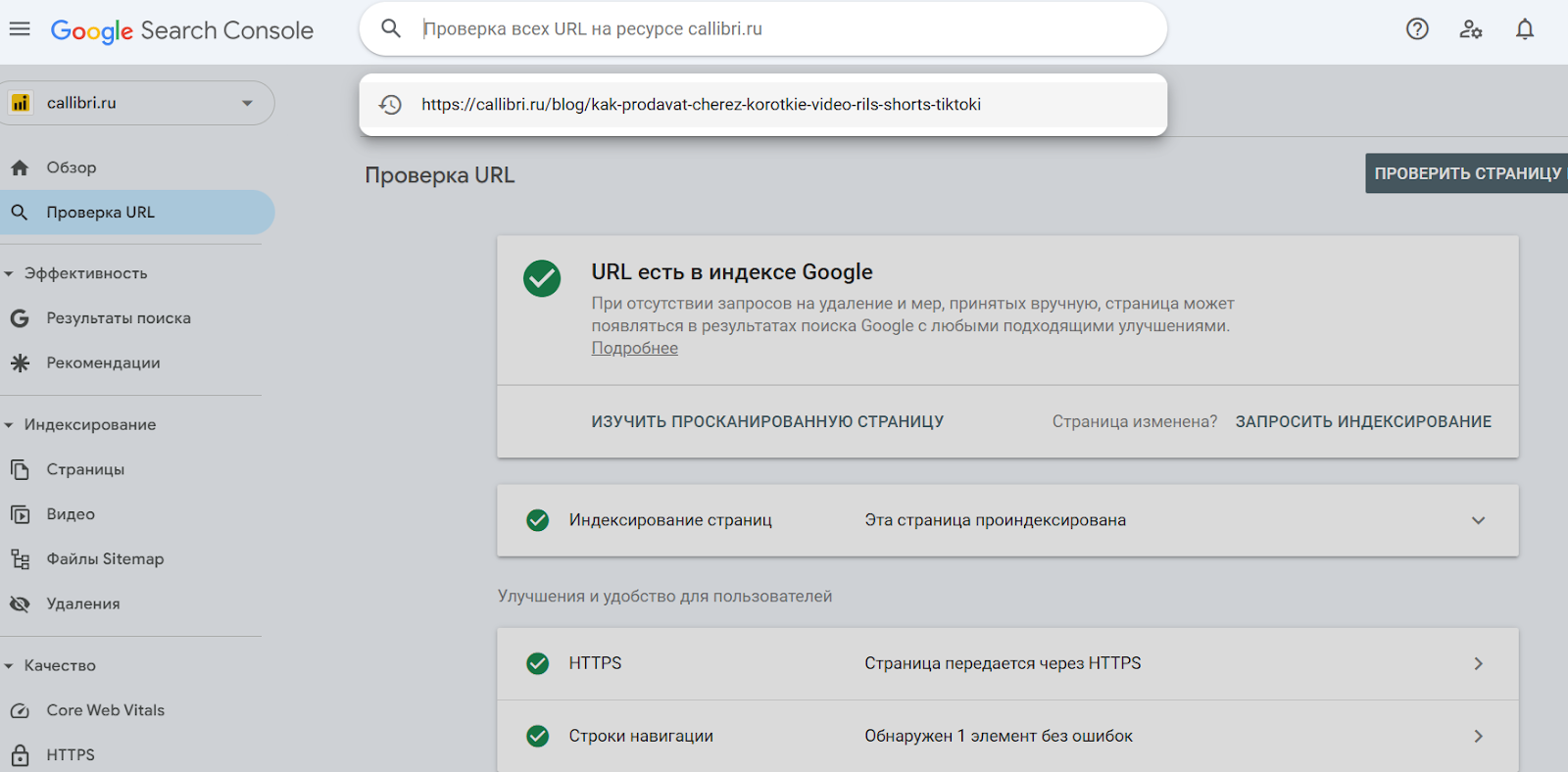Click the history clock icon beside suggested URL
Screen dimensions: 1568x772
pyautogui.click(x=390, y=105)
